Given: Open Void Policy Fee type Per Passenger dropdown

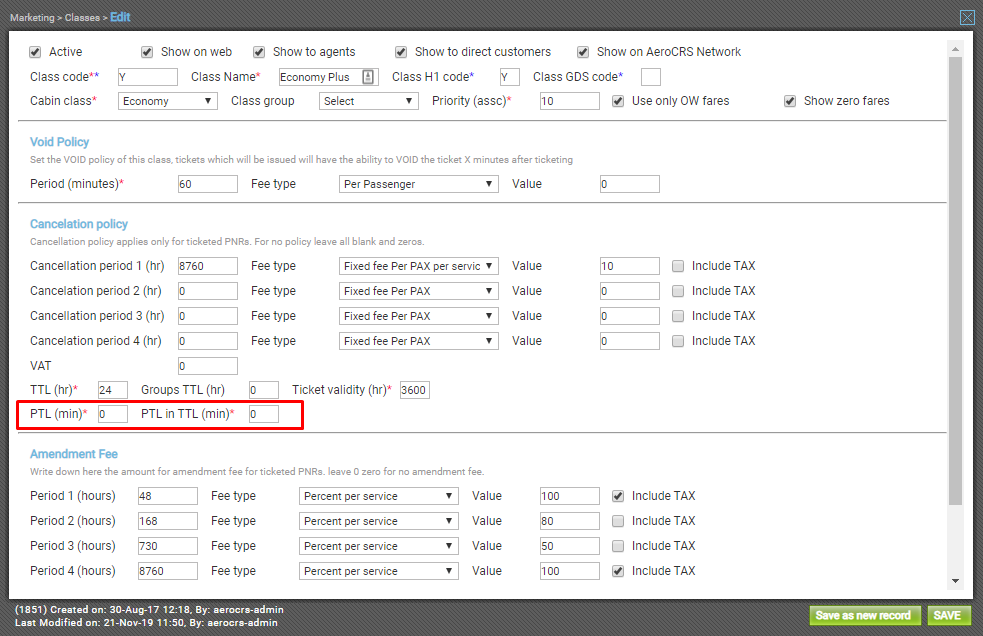Looking at the screenshot, I should (419, 184).
